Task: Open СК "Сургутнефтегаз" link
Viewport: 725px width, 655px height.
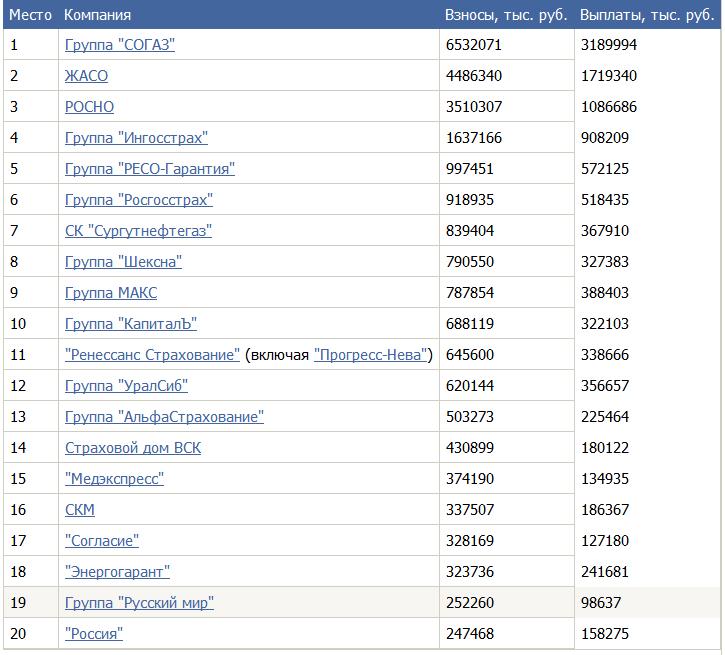Action: tap(138, 231)
